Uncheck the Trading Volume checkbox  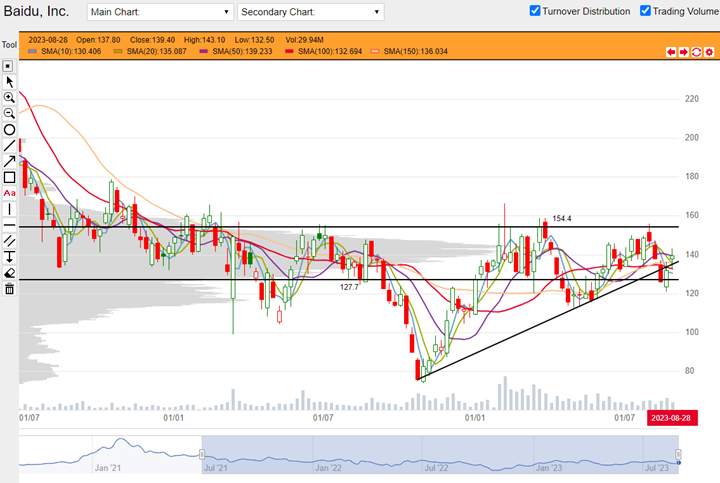tap(645, 11)
